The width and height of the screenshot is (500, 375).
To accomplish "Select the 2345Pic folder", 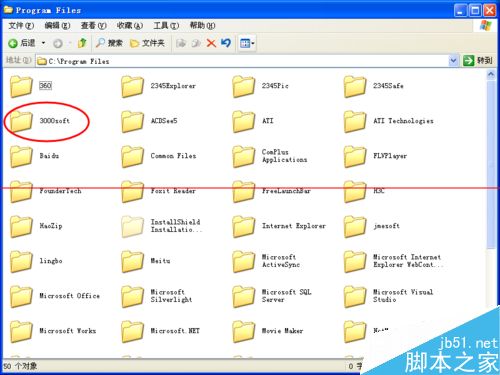I will tap(260, 86).
